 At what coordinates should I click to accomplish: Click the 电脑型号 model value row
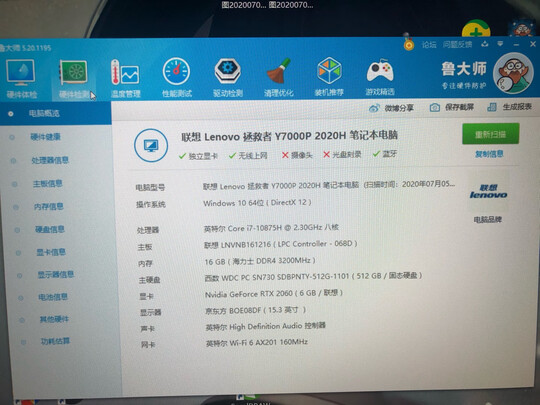click(329, 185)
